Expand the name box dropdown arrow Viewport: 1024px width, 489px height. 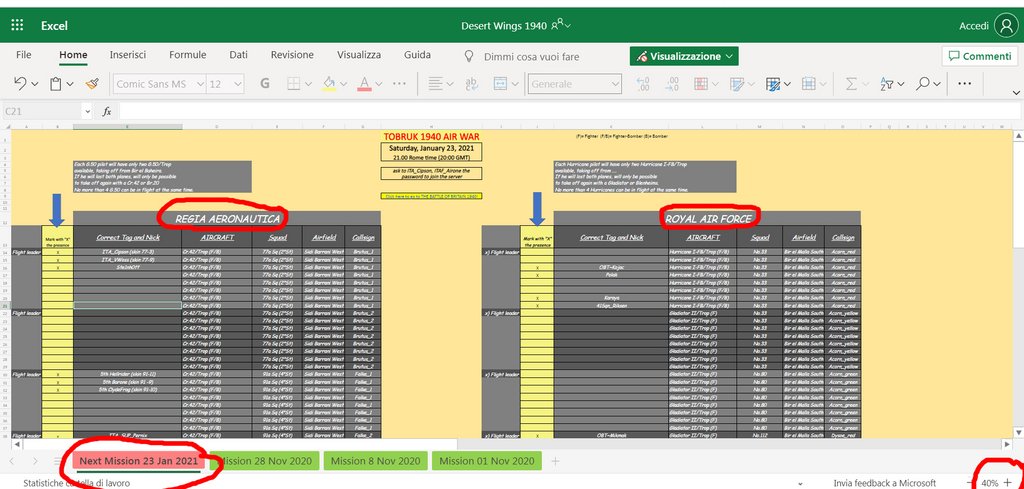[88, 112]
